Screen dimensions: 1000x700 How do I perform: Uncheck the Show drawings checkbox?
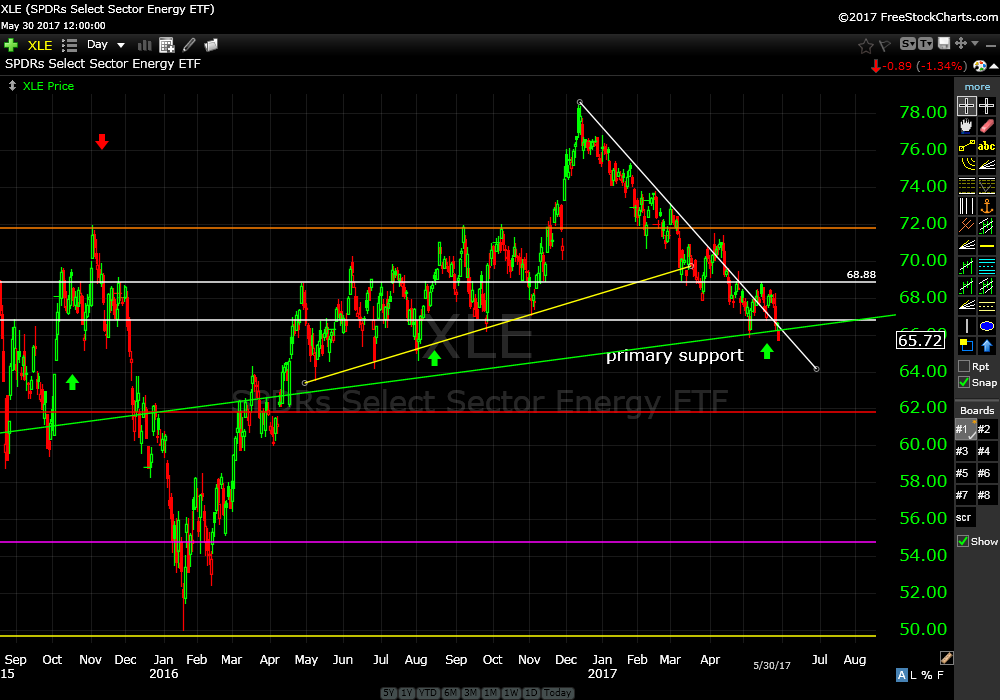[x=964, y=541]
